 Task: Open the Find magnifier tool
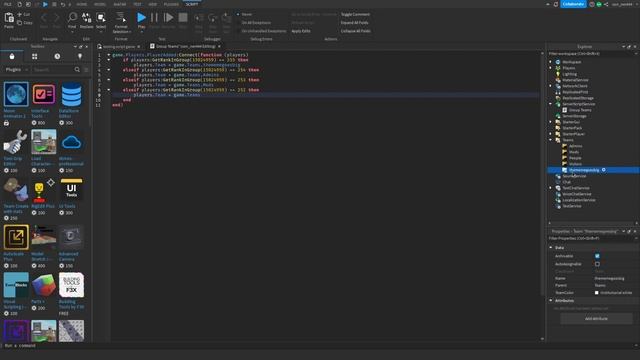(x=72, y=17)
